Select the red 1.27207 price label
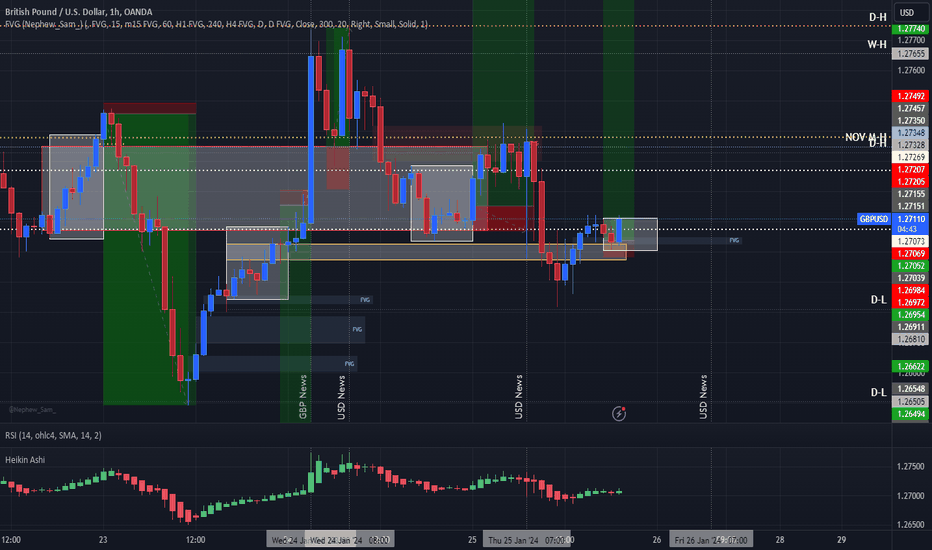The height and width of the screenshot is (550, 932). (911, 169)
